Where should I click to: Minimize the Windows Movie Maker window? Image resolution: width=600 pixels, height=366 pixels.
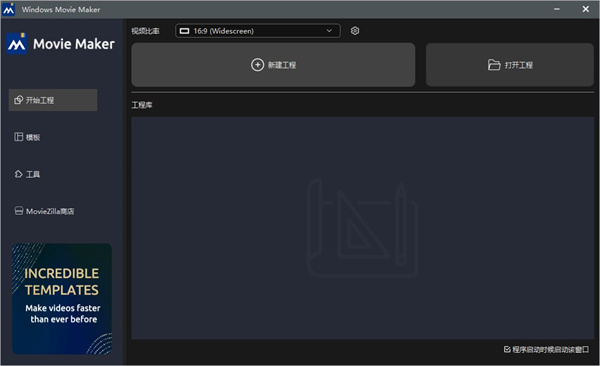(557, 9)
